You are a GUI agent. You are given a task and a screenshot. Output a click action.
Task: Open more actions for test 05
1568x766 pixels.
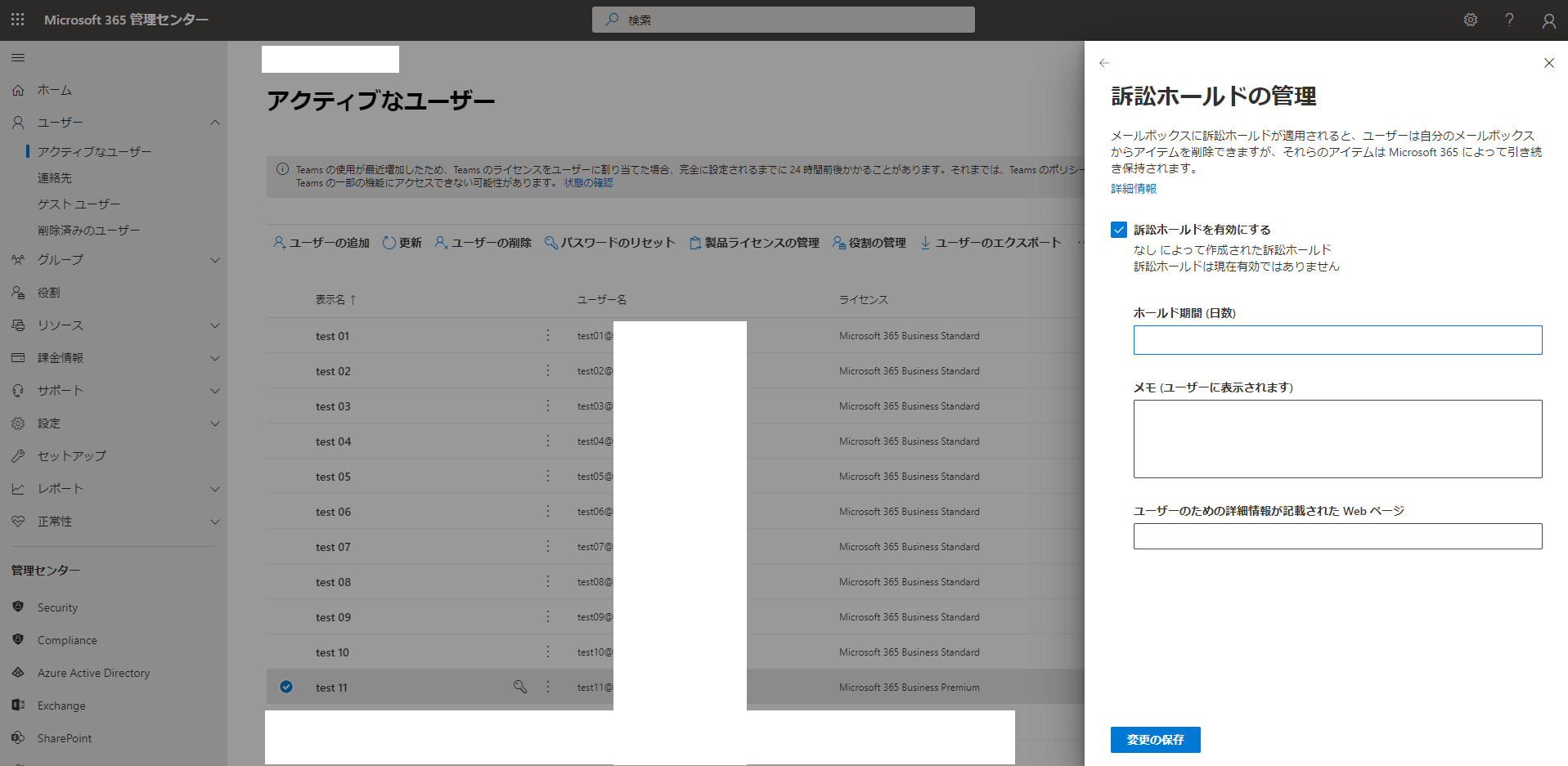[x=548, y=476]
